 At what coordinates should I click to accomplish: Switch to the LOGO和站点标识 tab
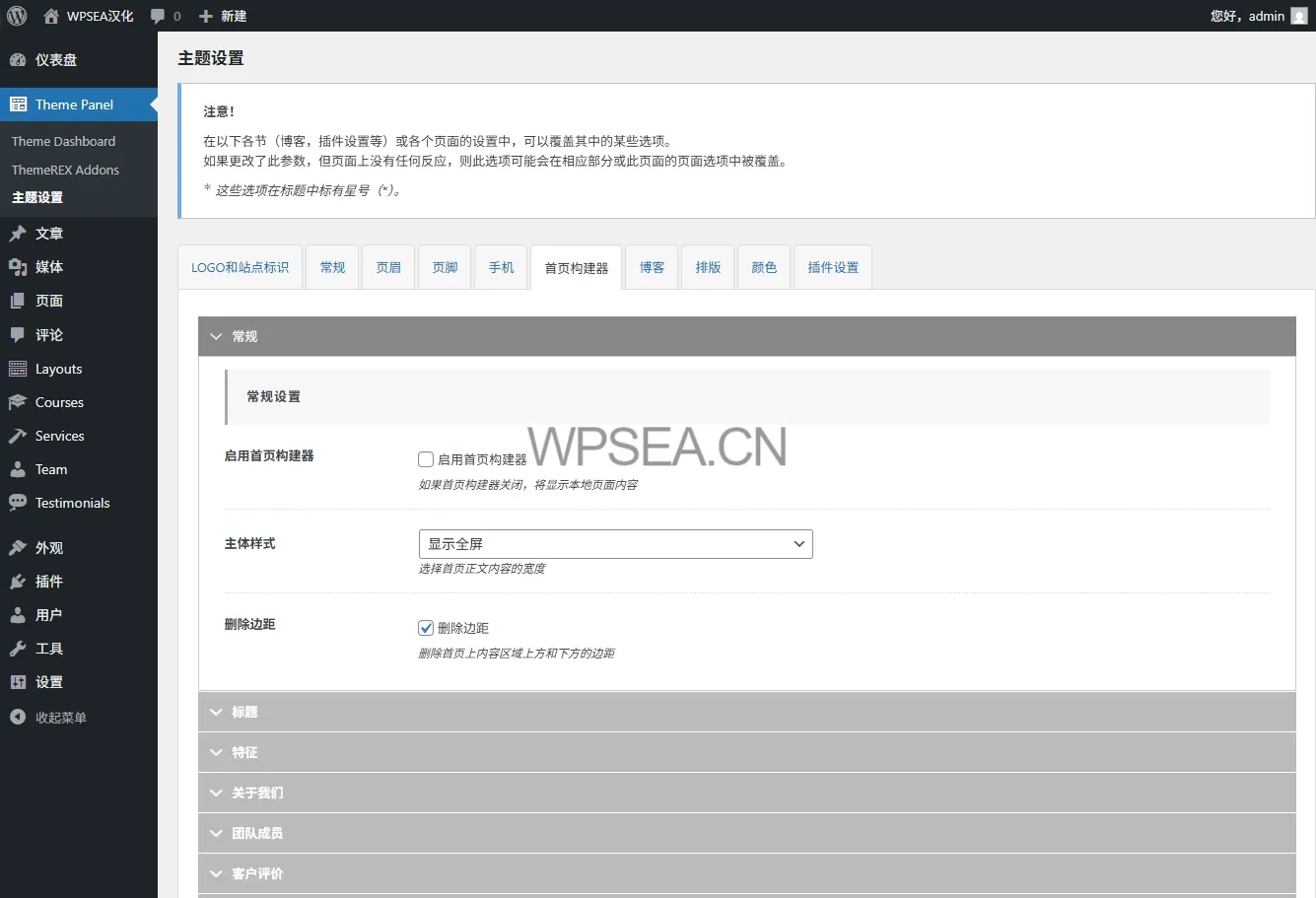tap(240, 267)
